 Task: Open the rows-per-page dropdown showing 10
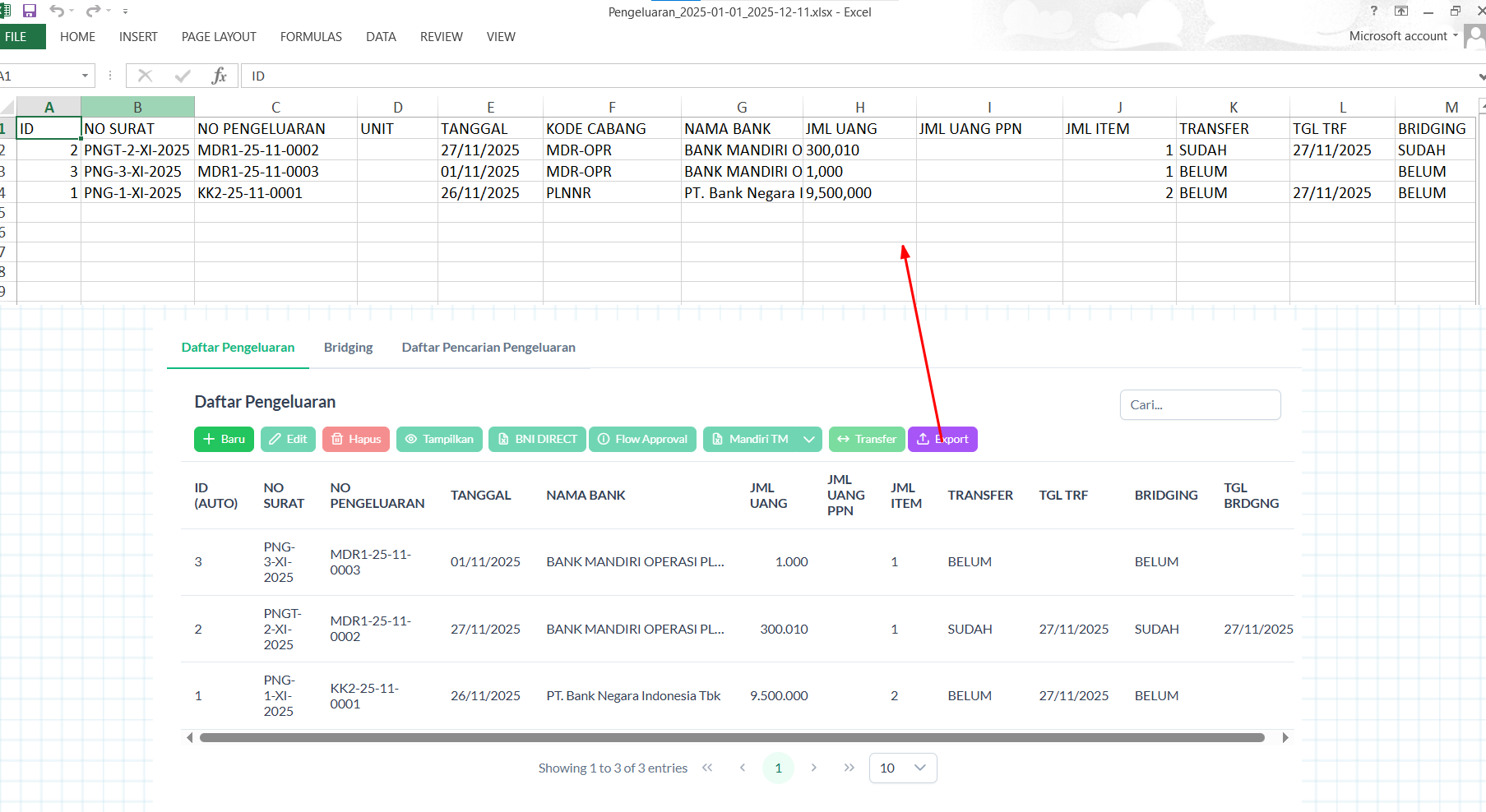pyautogui.click(x=902, y=768)
